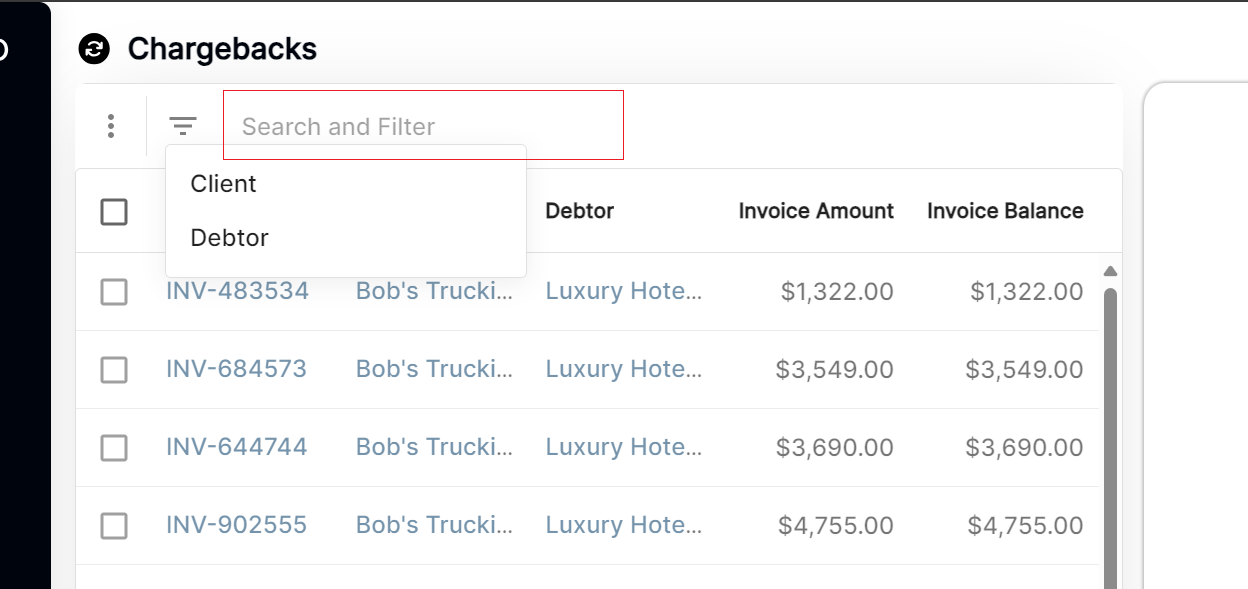1248x589 pixels.
Task: Open the Luxury Hotel debtor on first row
Action: tap(623, 291)
